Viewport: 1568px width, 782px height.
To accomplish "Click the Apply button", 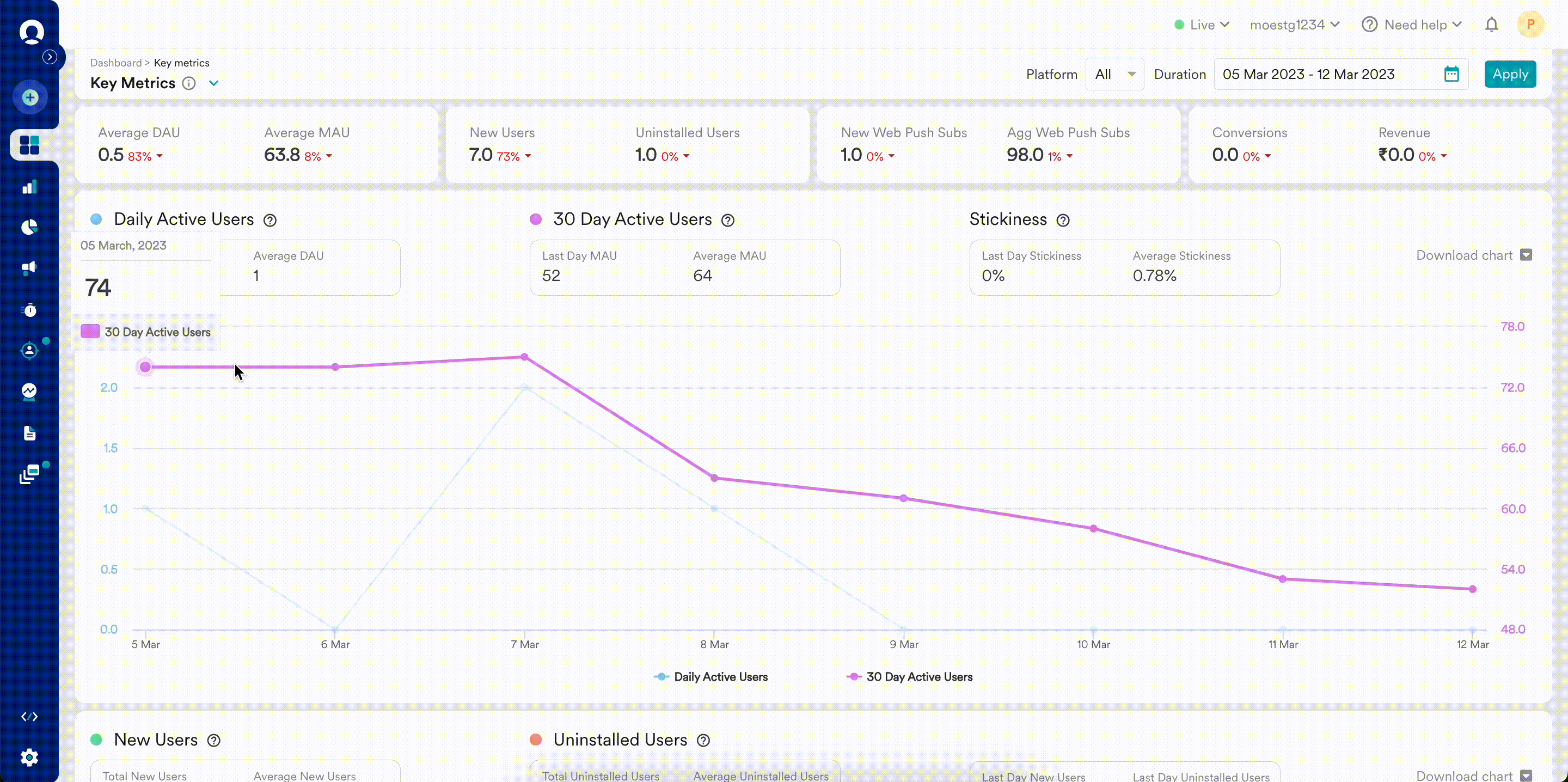I will click(1510, 74).
